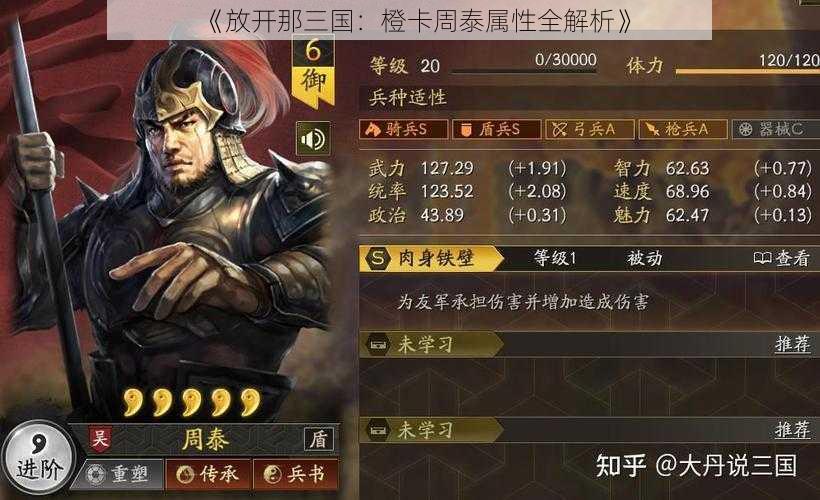Click the 进阶 round advance button
820x500 pixels.
coord(38,458)
